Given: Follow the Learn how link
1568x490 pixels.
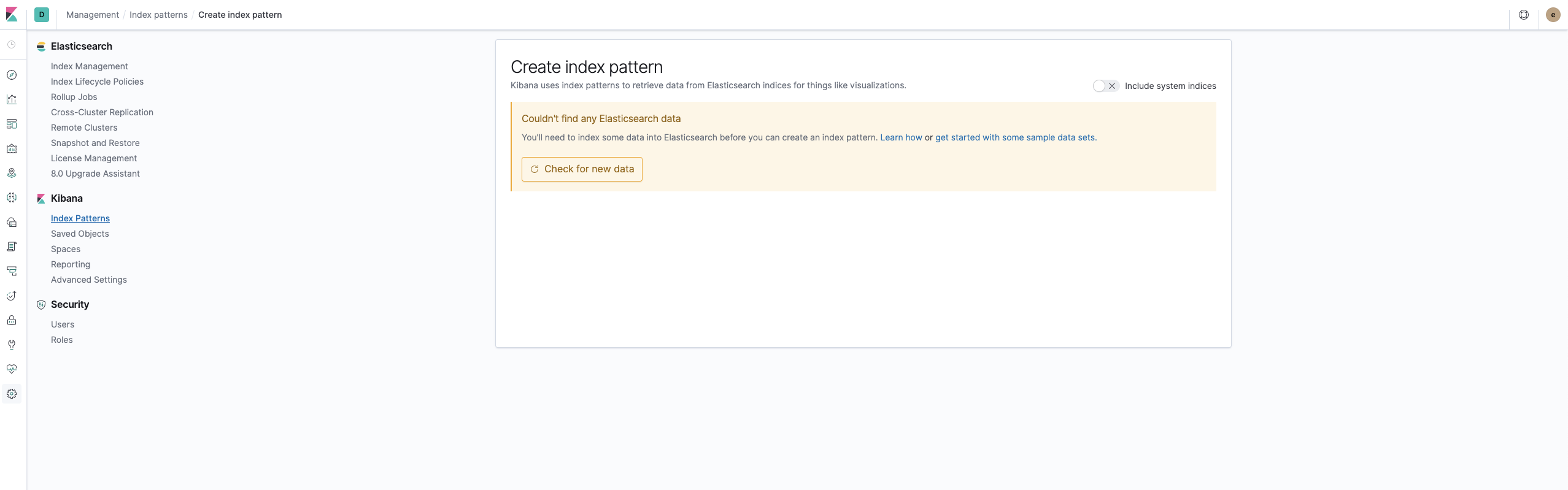Looking at the screenshot, I should (x=901, y=137).
